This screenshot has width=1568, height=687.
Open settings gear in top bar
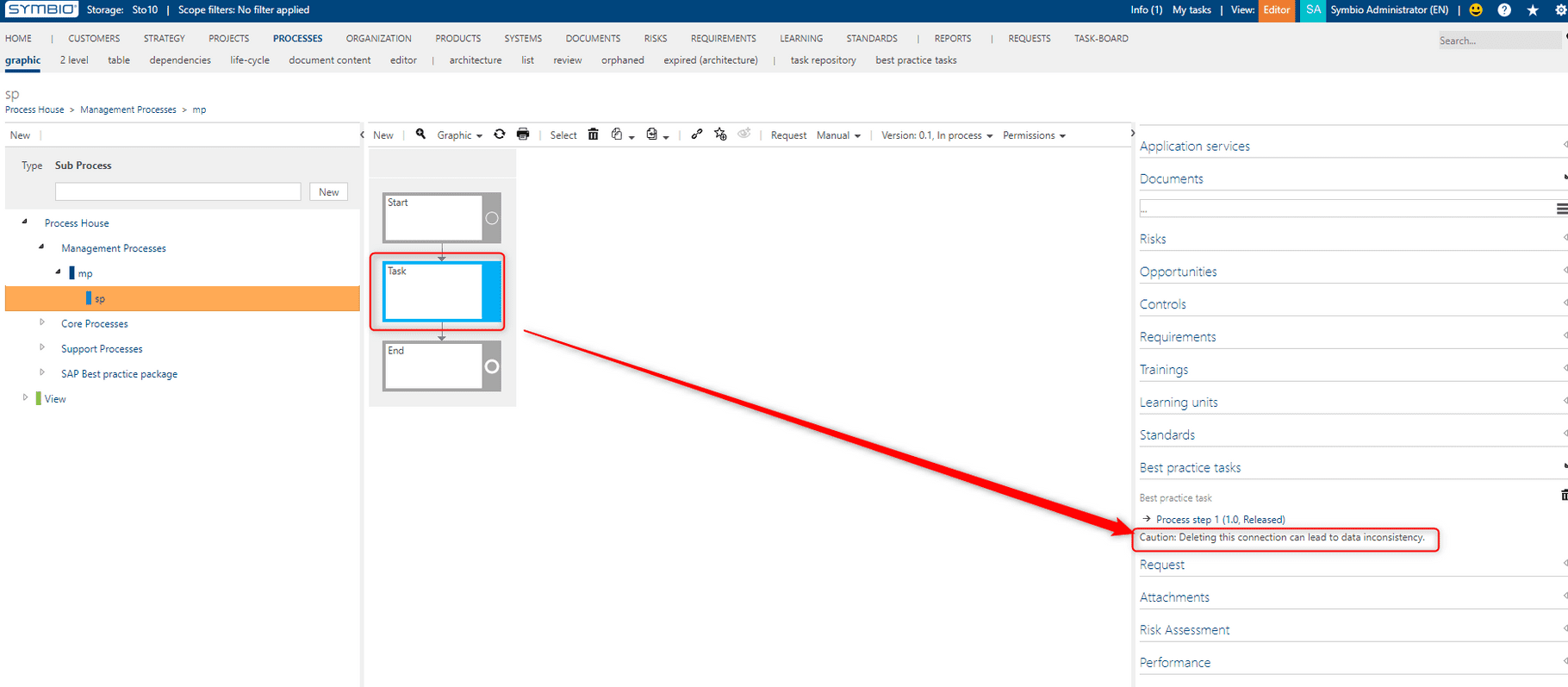pos(1560,10)
